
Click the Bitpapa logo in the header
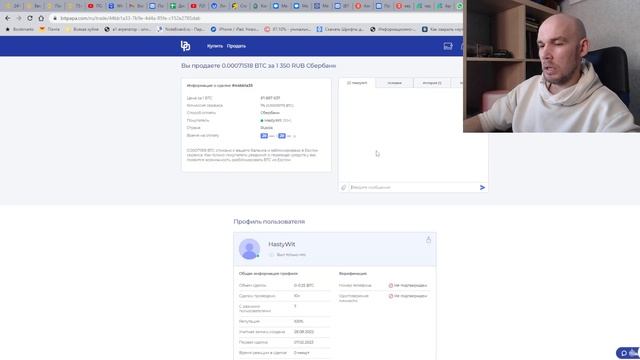point(185,46)
